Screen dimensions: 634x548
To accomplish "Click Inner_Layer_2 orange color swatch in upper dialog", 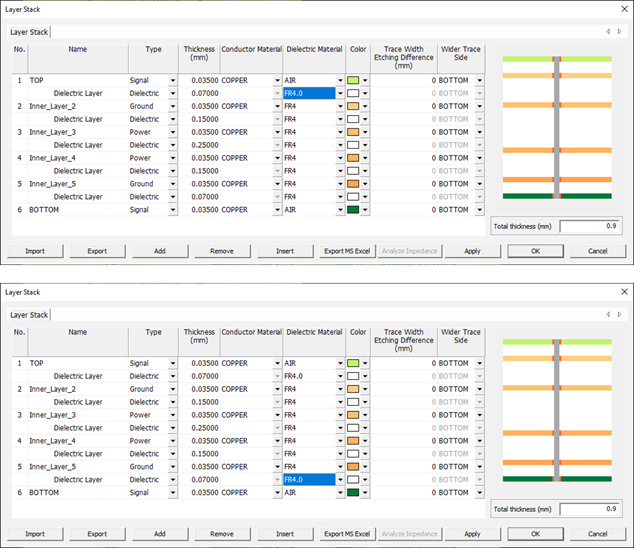I will (x=354, y=106).
